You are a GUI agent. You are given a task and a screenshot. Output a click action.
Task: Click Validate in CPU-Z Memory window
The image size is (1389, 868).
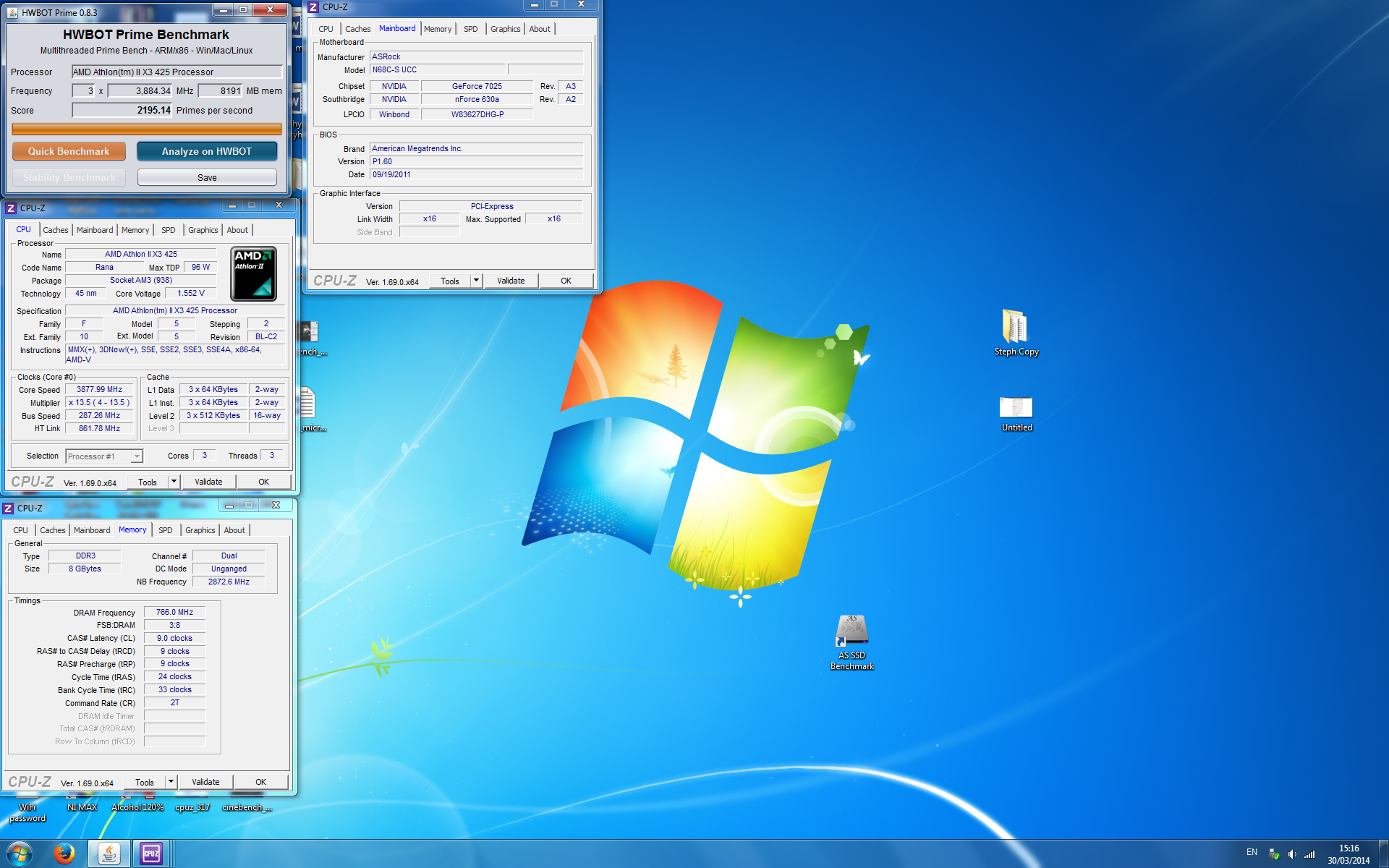click(x=205, y=782)
